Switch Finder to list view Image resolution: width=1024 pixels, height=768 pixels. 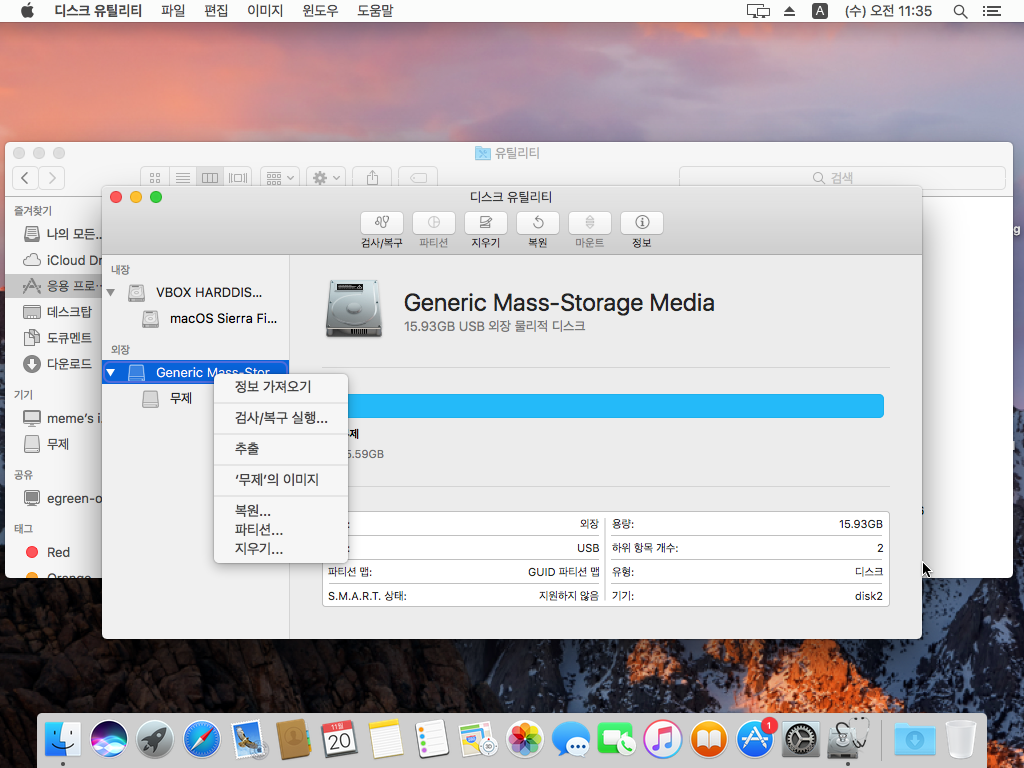pos(183,178)
